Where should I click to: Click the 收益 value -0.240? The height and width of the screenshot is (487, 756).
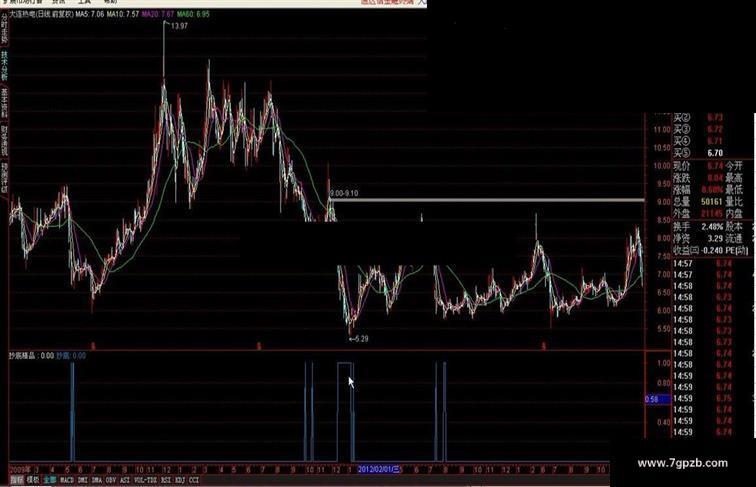tap(711, 250)
